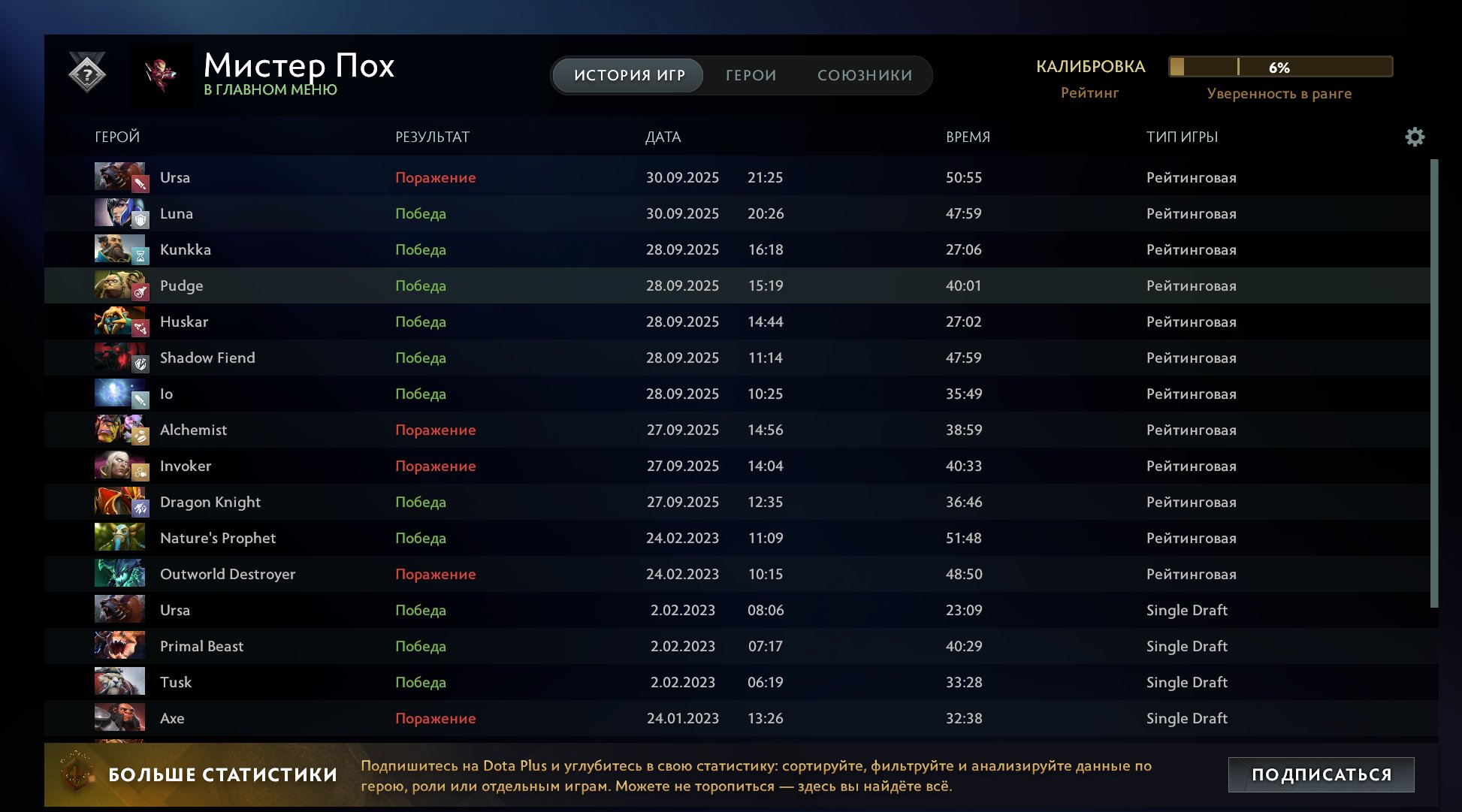Click the unknown rank medal icon

point(87,73)
